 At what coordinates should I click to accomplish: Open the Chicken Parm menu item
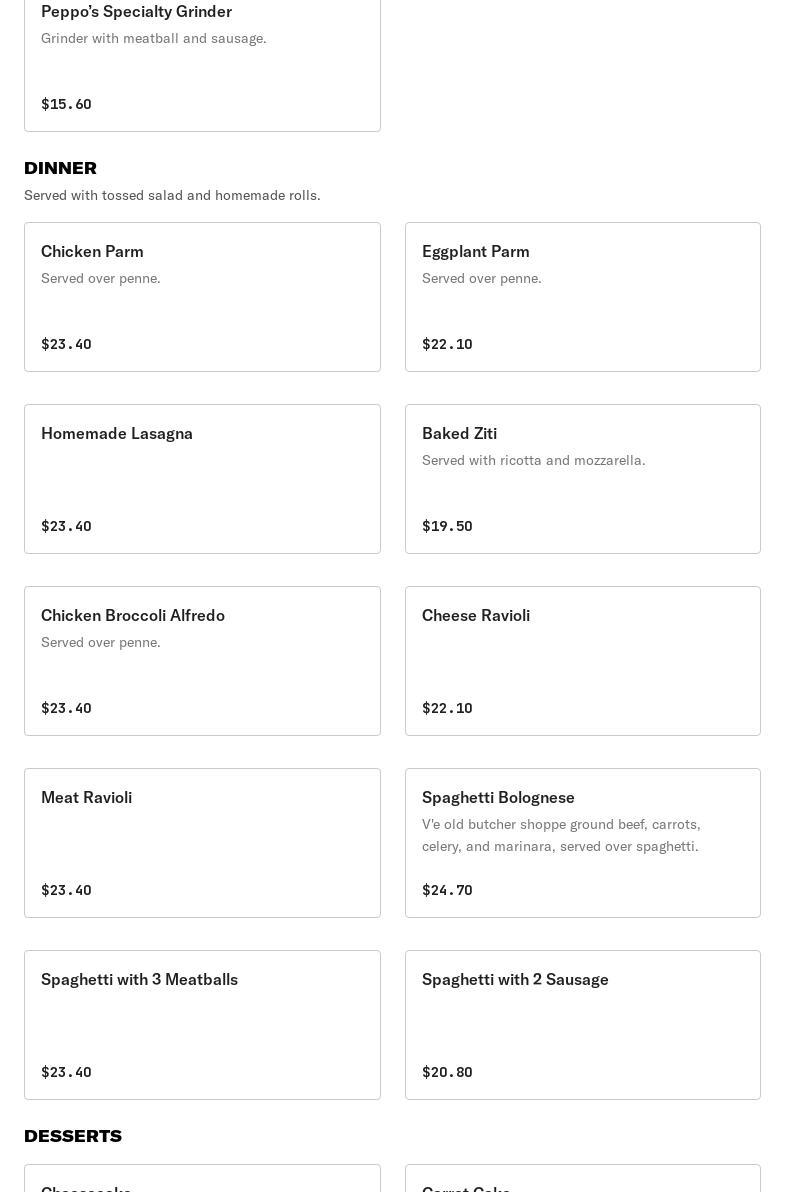[x=202, y=297]
